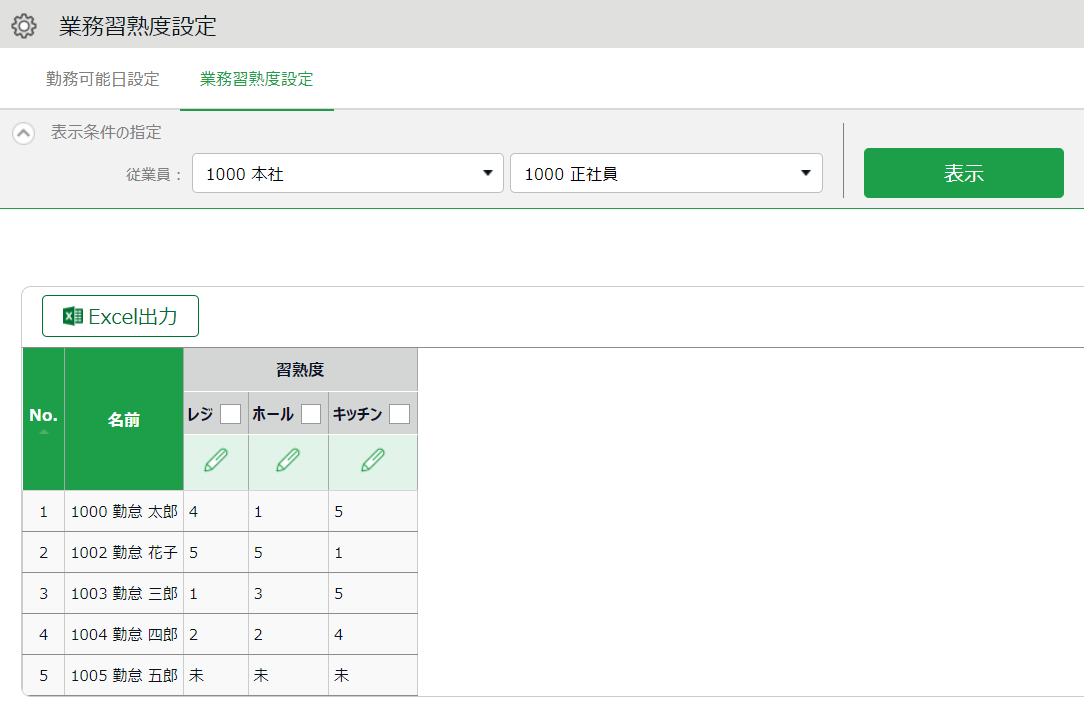
Task: Click the pencil edit icon under レジ
Action: 216,460
